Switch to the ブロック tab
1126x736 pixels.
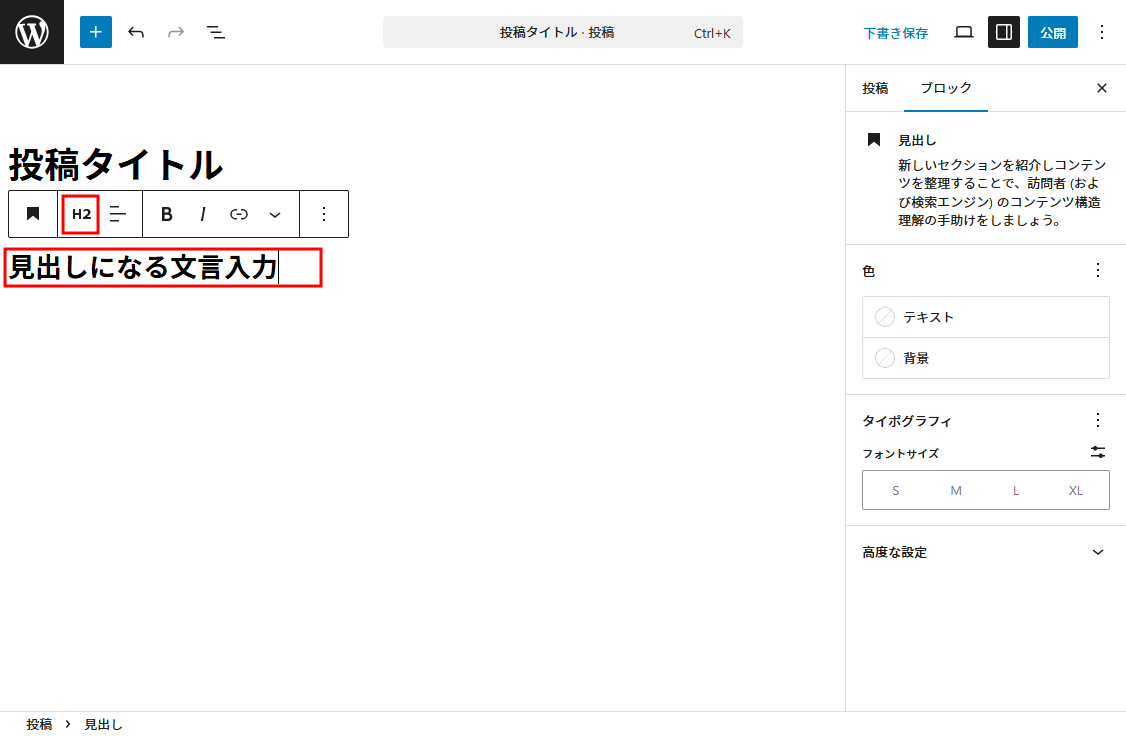coord(946,88)
